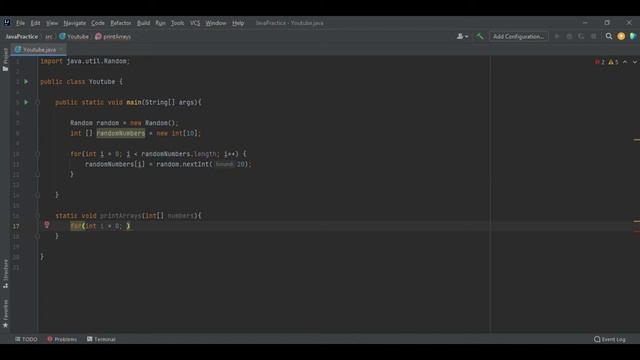Open the Terminal tool window
640x360 pixels.
[101, 339]
